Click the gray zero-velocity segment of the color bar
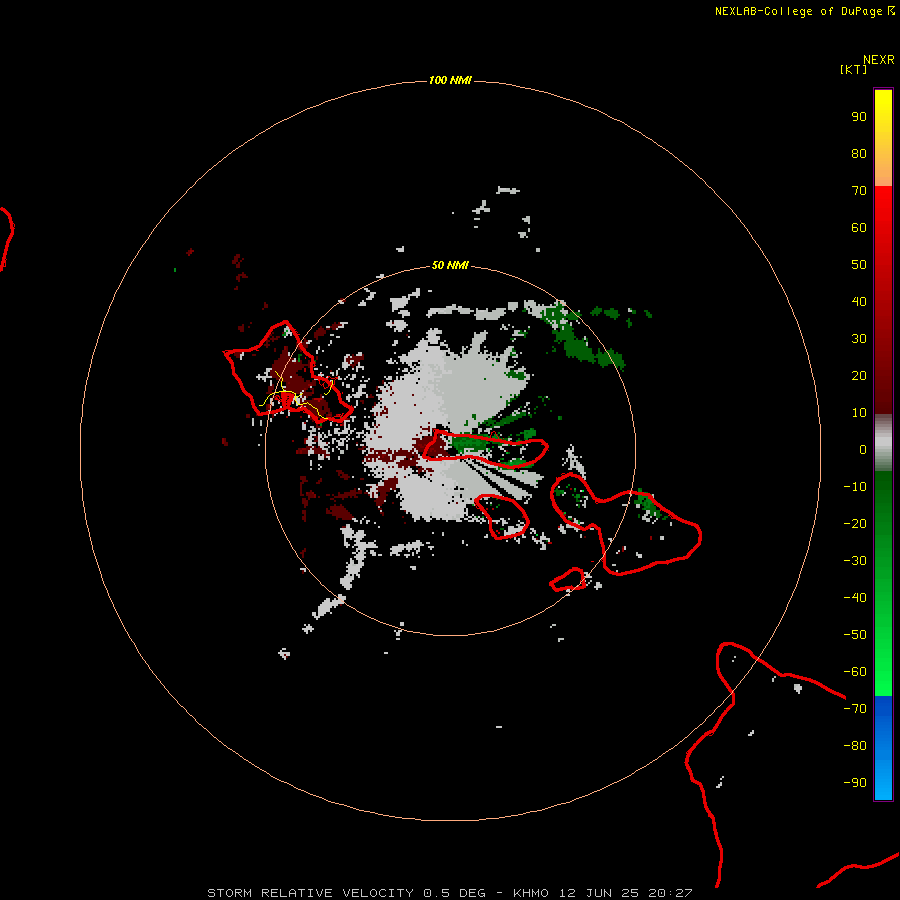Viewport: 900px width, 900px height. [x=883, y=443]
